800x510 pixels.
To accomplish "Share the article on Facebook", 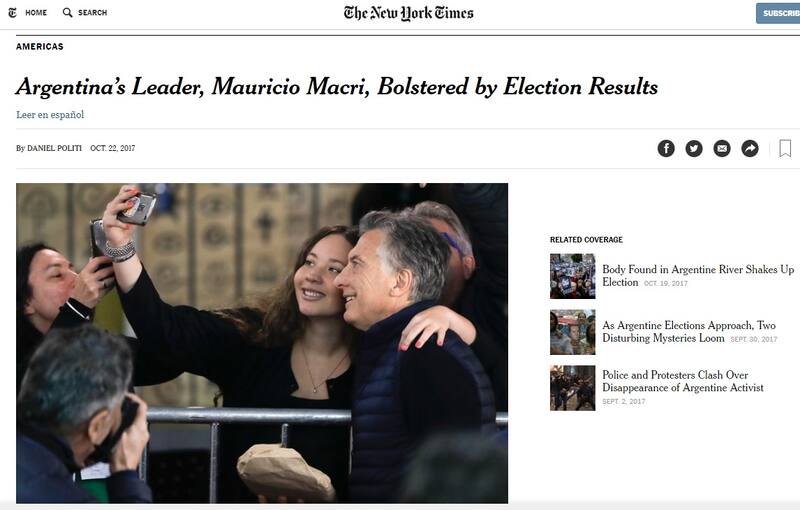I will click(x=666, y=148).
